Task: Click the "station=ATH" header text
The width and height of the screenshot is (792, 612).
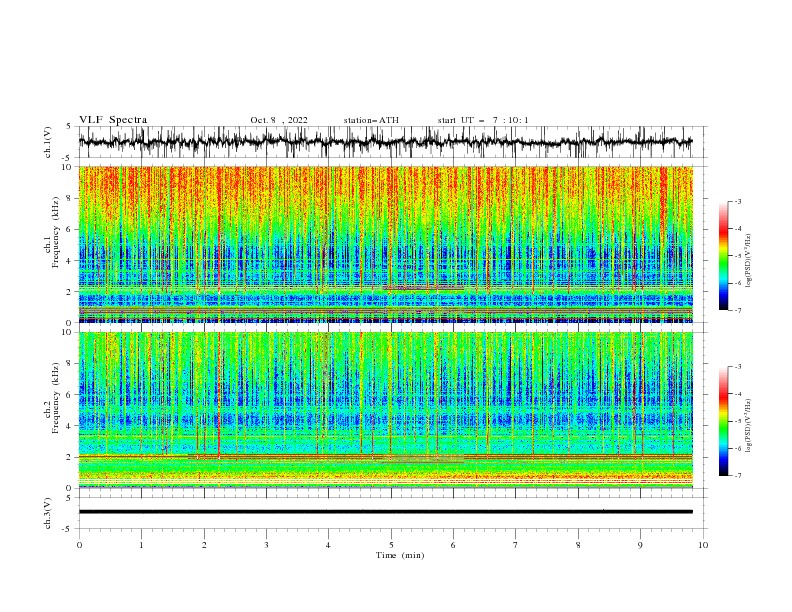Action: coord(371,120)
